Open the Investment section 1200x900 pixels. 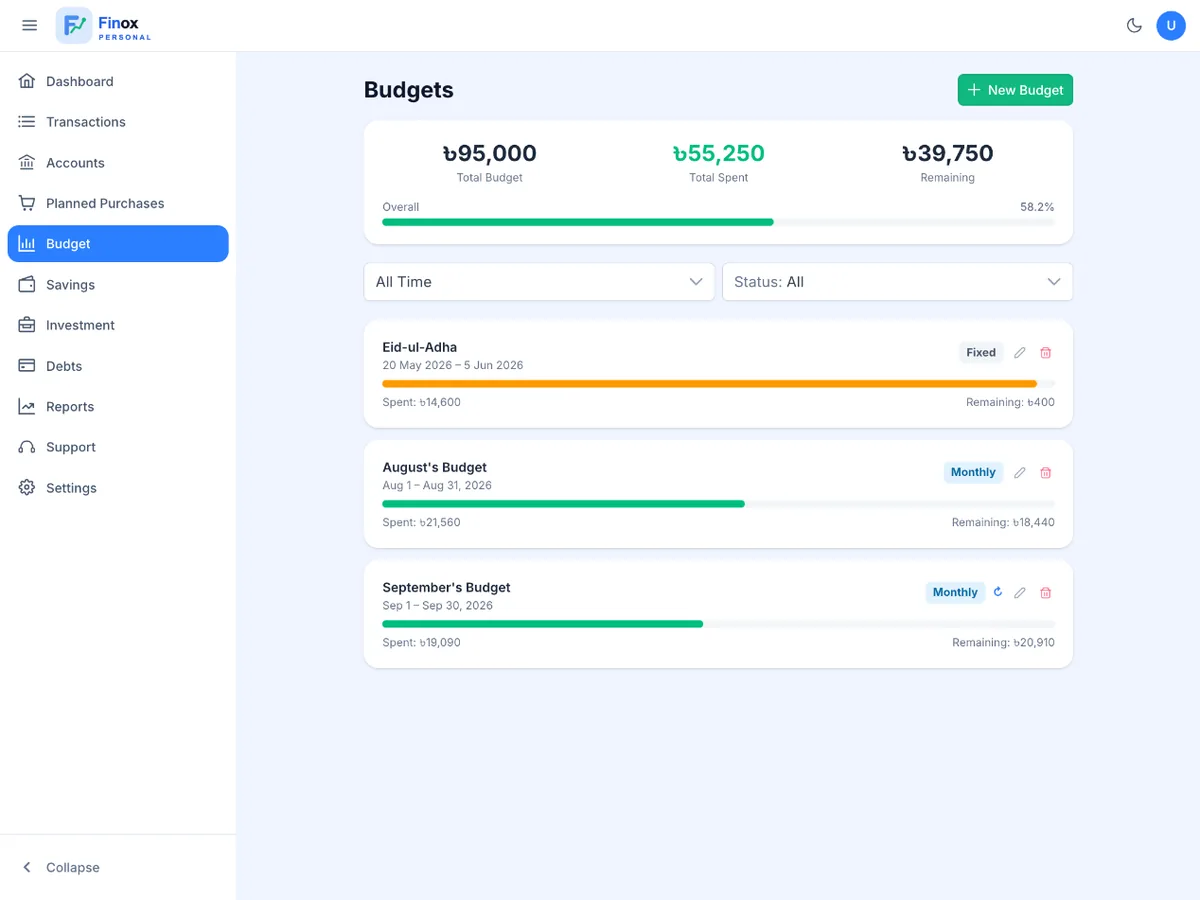pos(118,325)
